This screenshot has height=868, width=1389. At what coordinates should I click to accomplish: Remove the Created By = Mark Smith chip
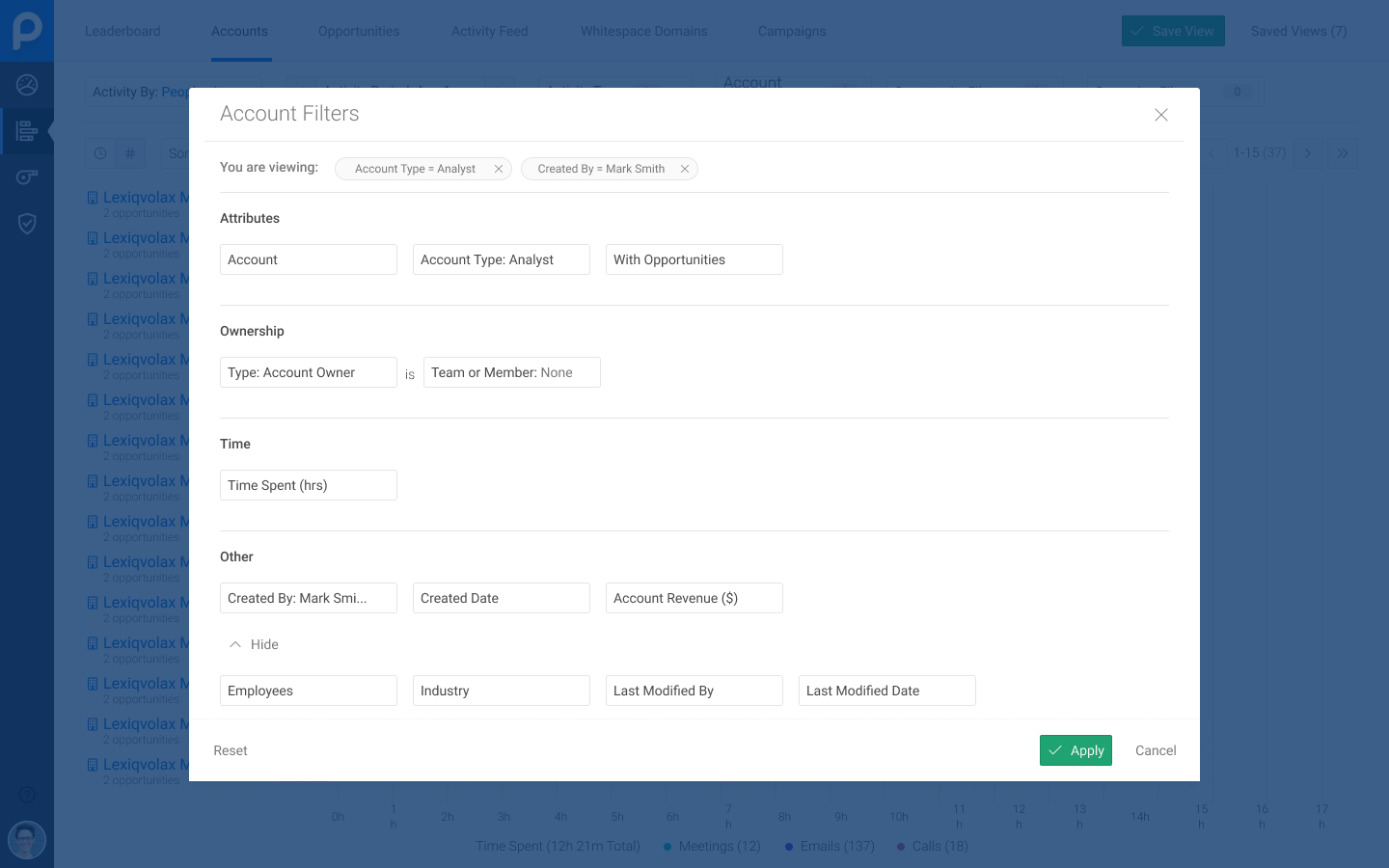685,169
